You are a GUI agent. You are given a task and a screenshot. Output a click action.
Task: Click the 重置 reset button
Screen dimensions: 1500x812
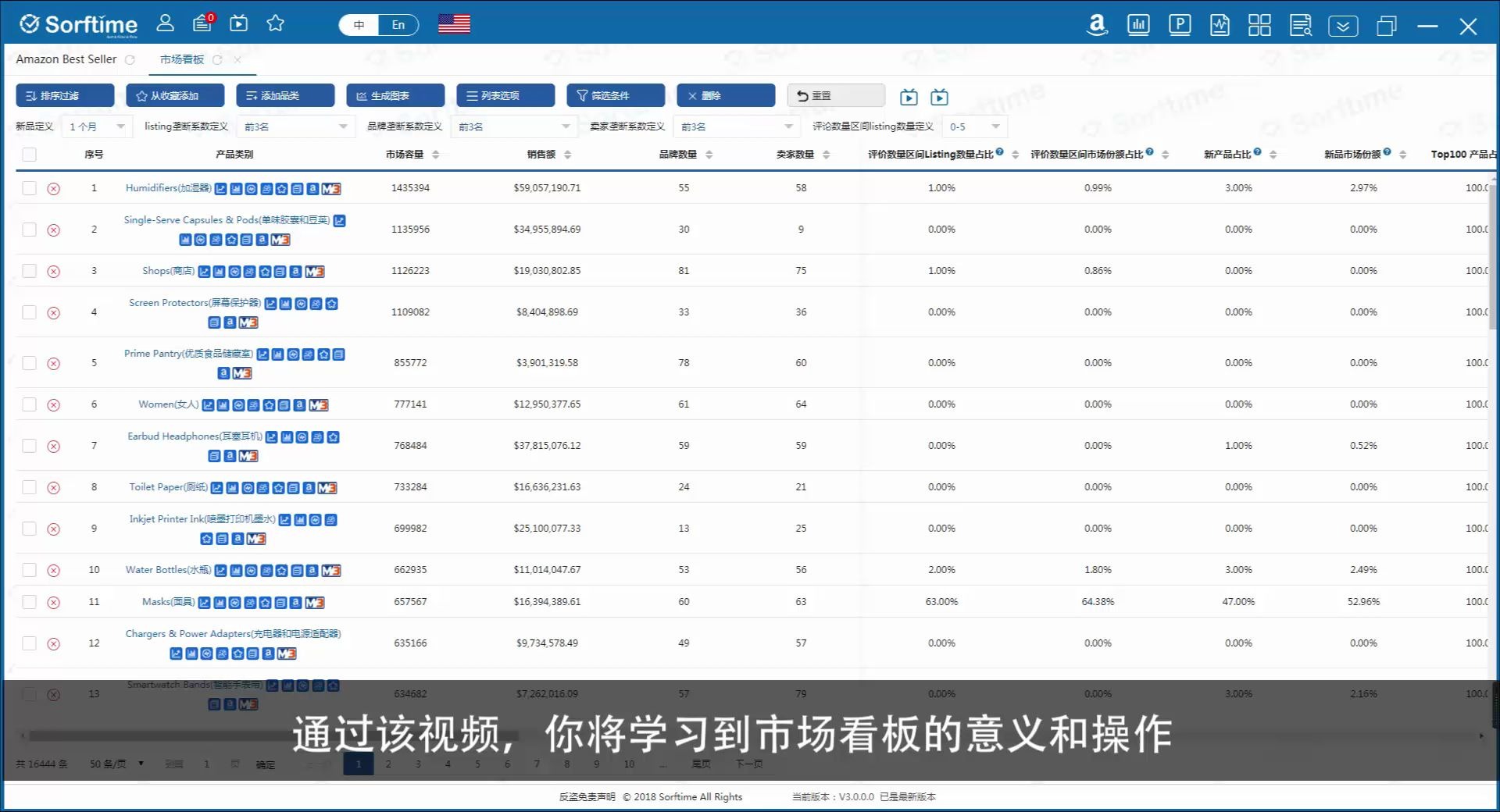point(836,95)
